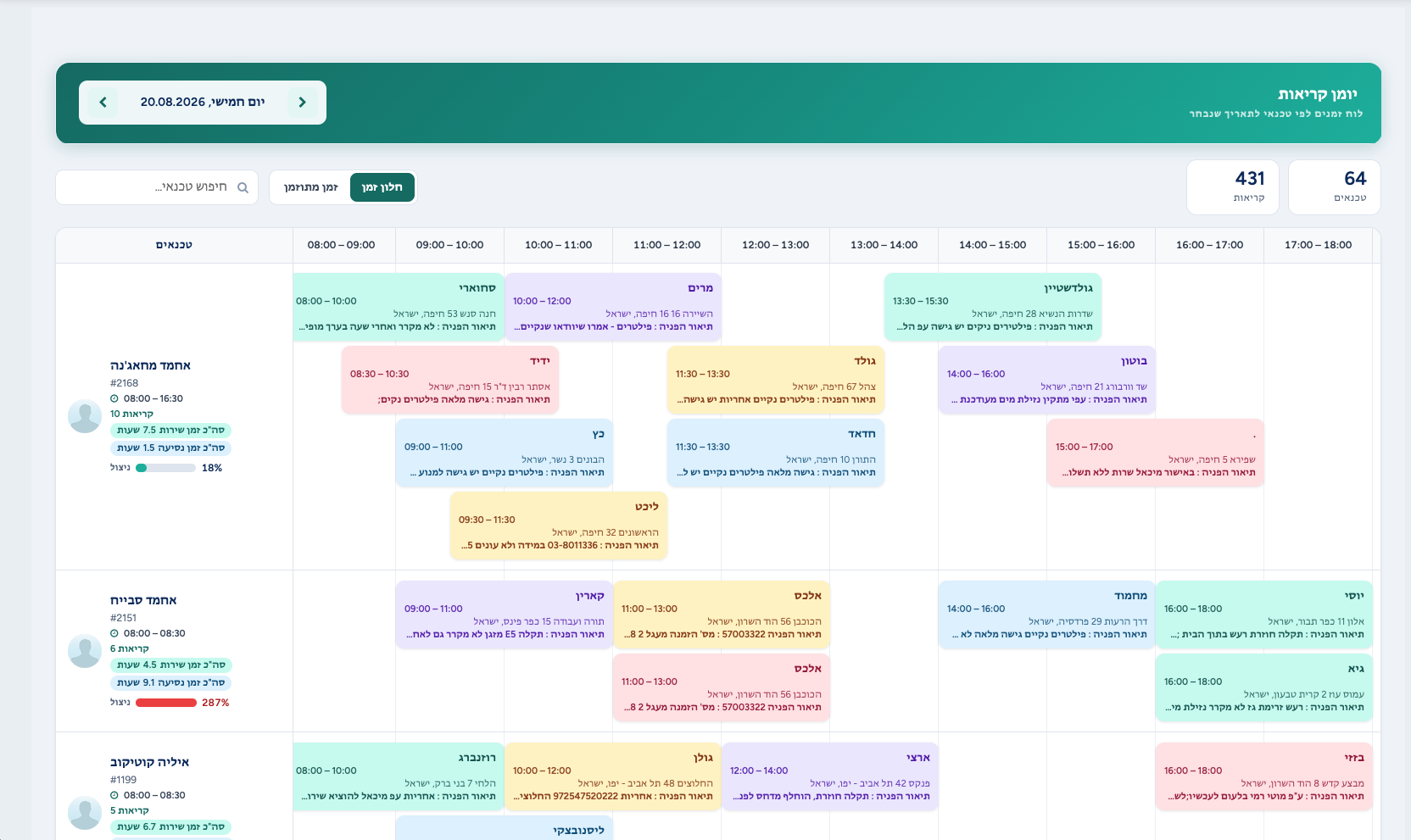Click the date label 20.08.2026
Screen dimensions: 1411x840
(x=203, y=102)
